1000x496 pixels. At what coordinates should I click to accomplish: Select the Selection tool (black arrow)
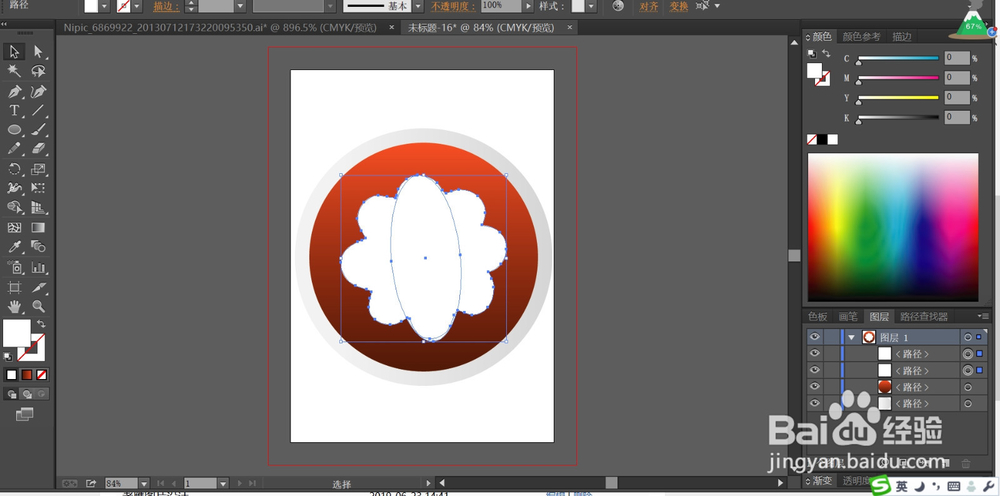click(14, 52)
